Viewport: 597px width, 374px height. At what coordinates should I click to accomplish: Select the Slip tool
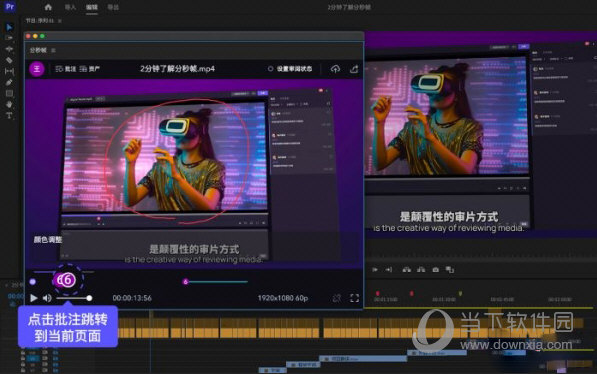click(x=9, y=71)
